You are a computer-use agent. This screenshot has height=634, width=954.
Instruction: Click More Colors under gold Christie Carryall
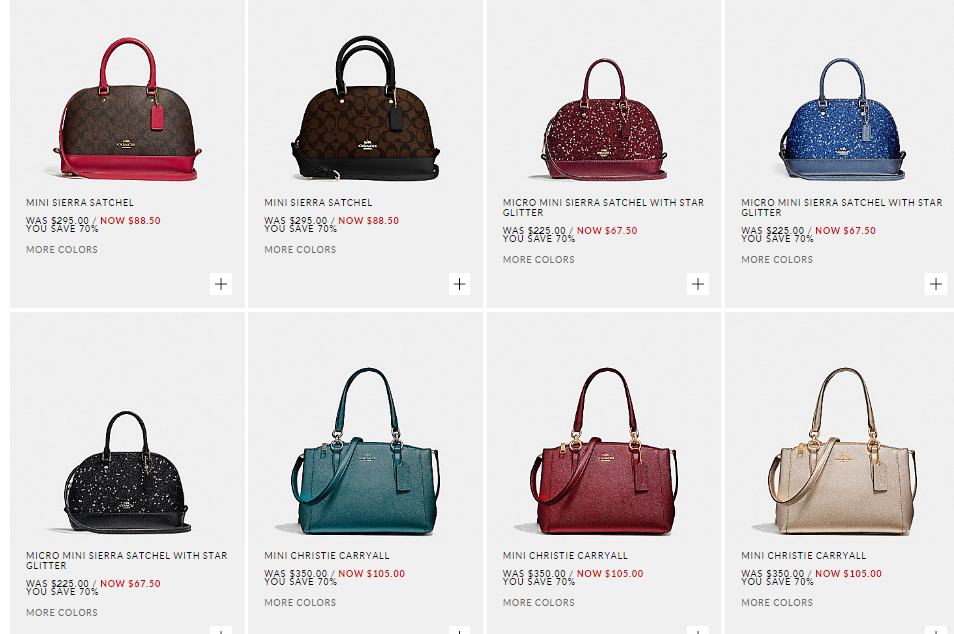(x=777, y=602)
